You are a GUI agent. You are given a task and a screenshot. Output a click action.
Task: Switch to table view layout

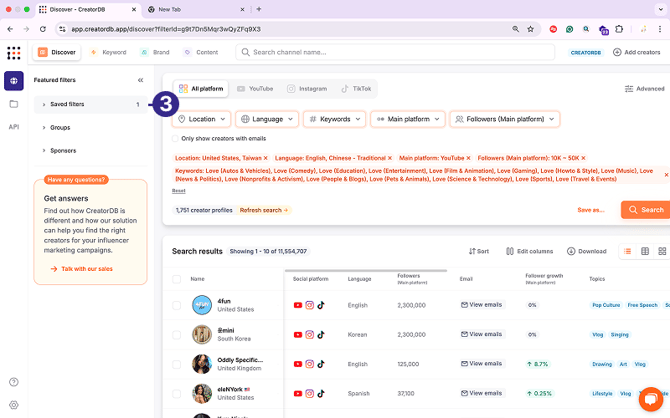point(645,251)
